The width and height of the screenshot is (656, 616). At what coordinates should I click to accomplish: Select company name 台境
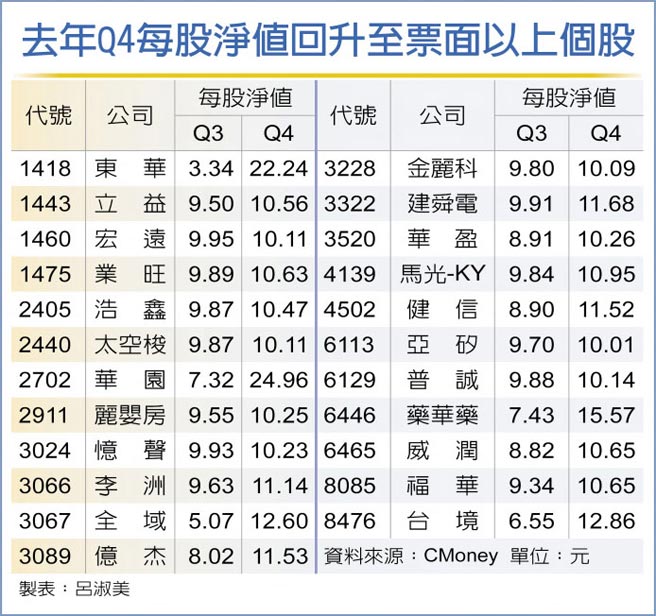click(443, 521)
